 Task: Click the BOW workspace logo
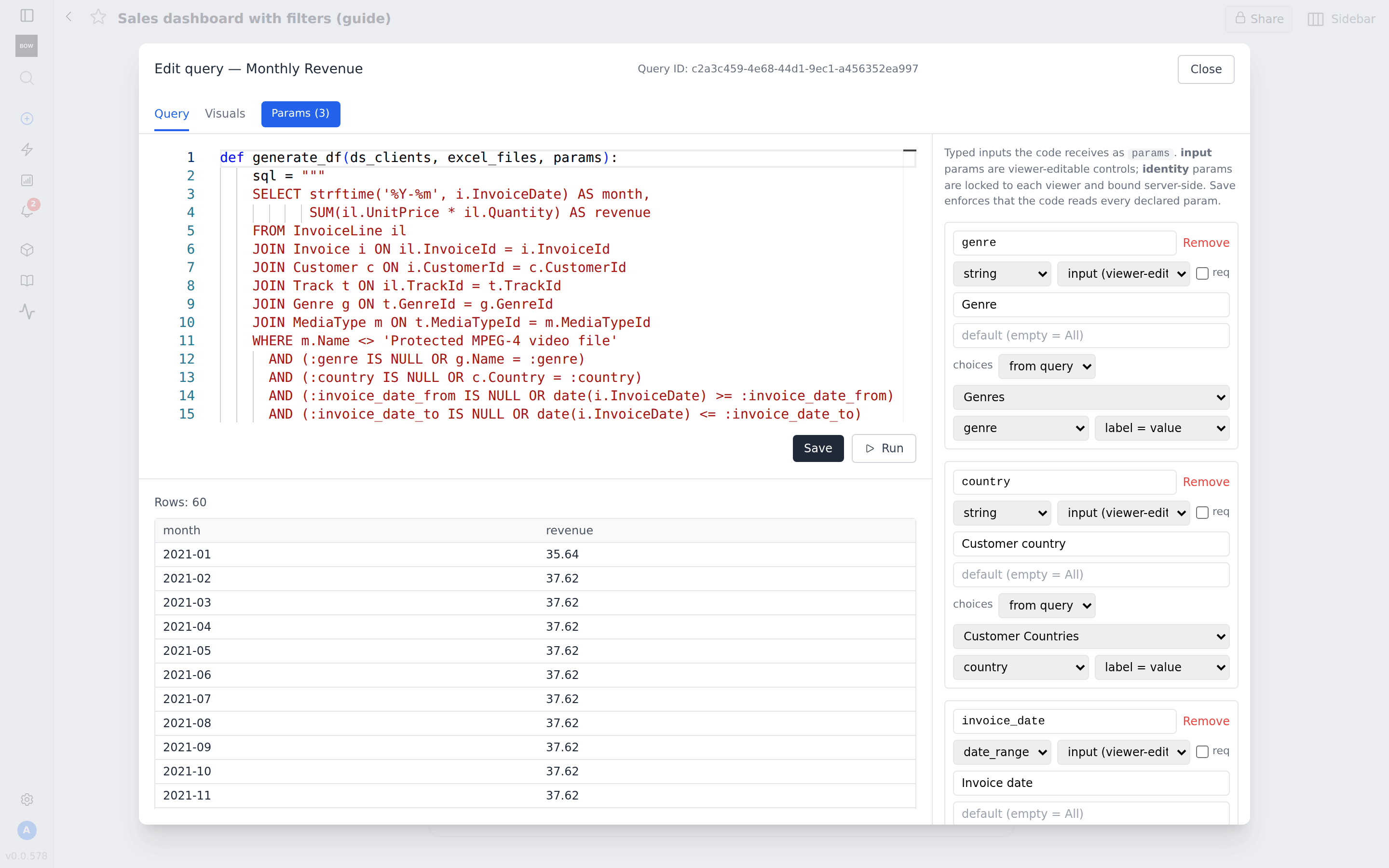click(x=27, y=46)
